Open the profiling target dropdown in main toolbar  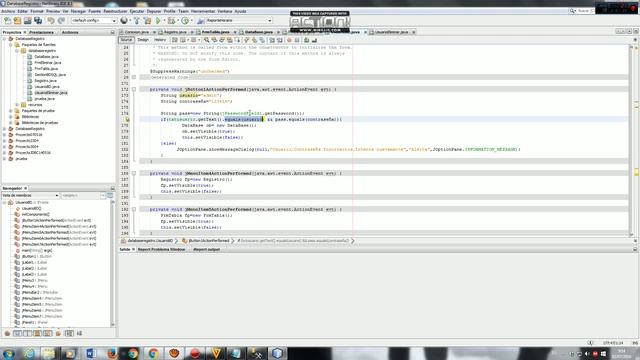coord(239,20)
